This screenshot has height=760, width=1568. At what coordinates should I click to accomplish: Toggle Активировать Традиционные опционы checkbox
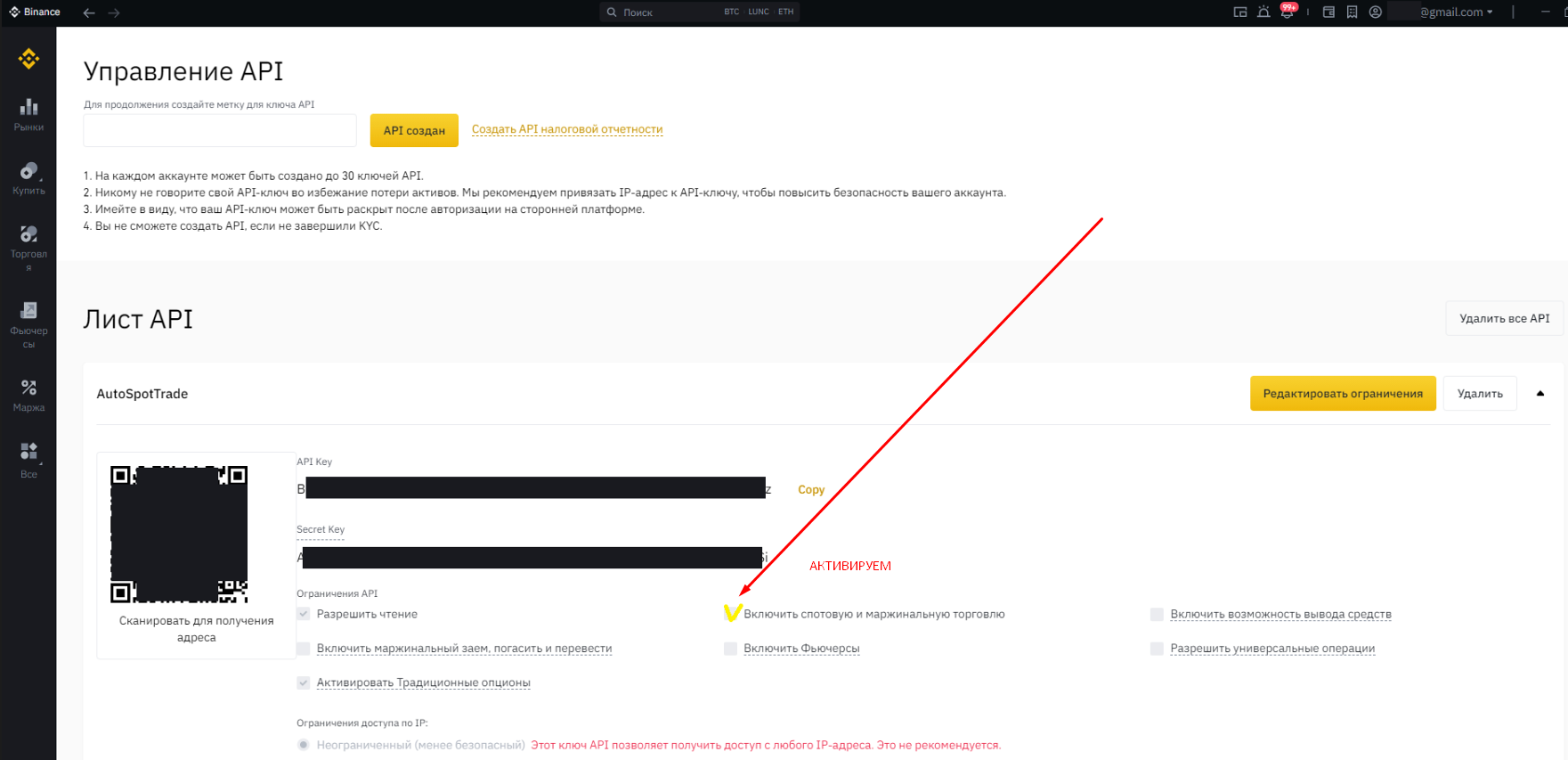pos(304,682)
